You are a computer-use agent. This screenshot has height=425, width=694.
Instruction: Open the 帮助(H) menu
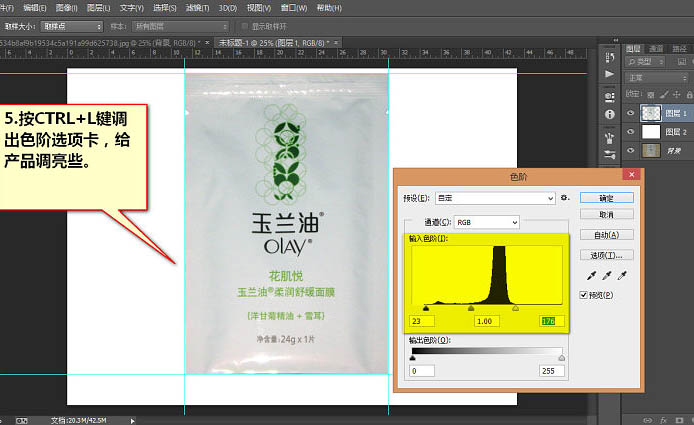[329, 8]
